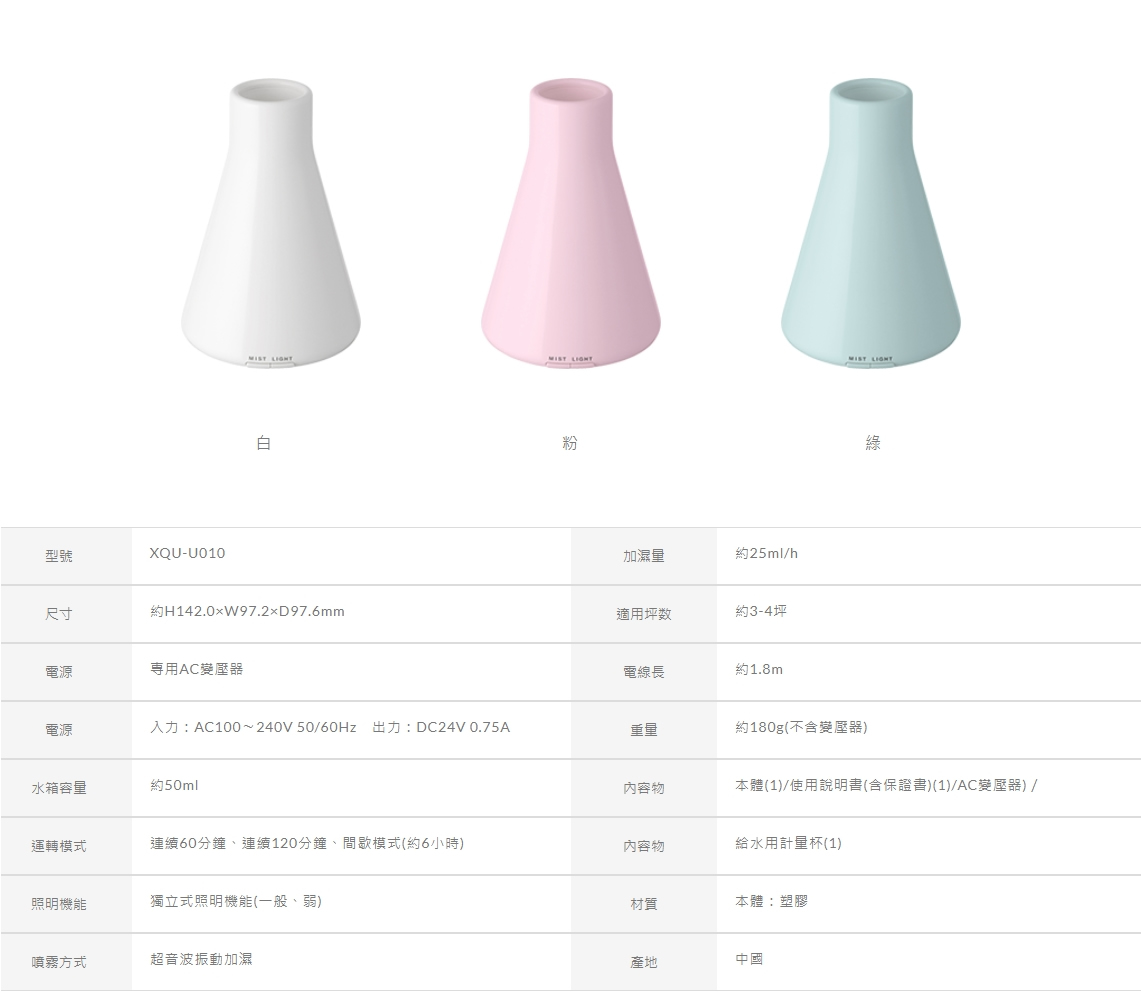Click the 粉 color label
The image size is (1141, 999).
click(x=570, y=442)
